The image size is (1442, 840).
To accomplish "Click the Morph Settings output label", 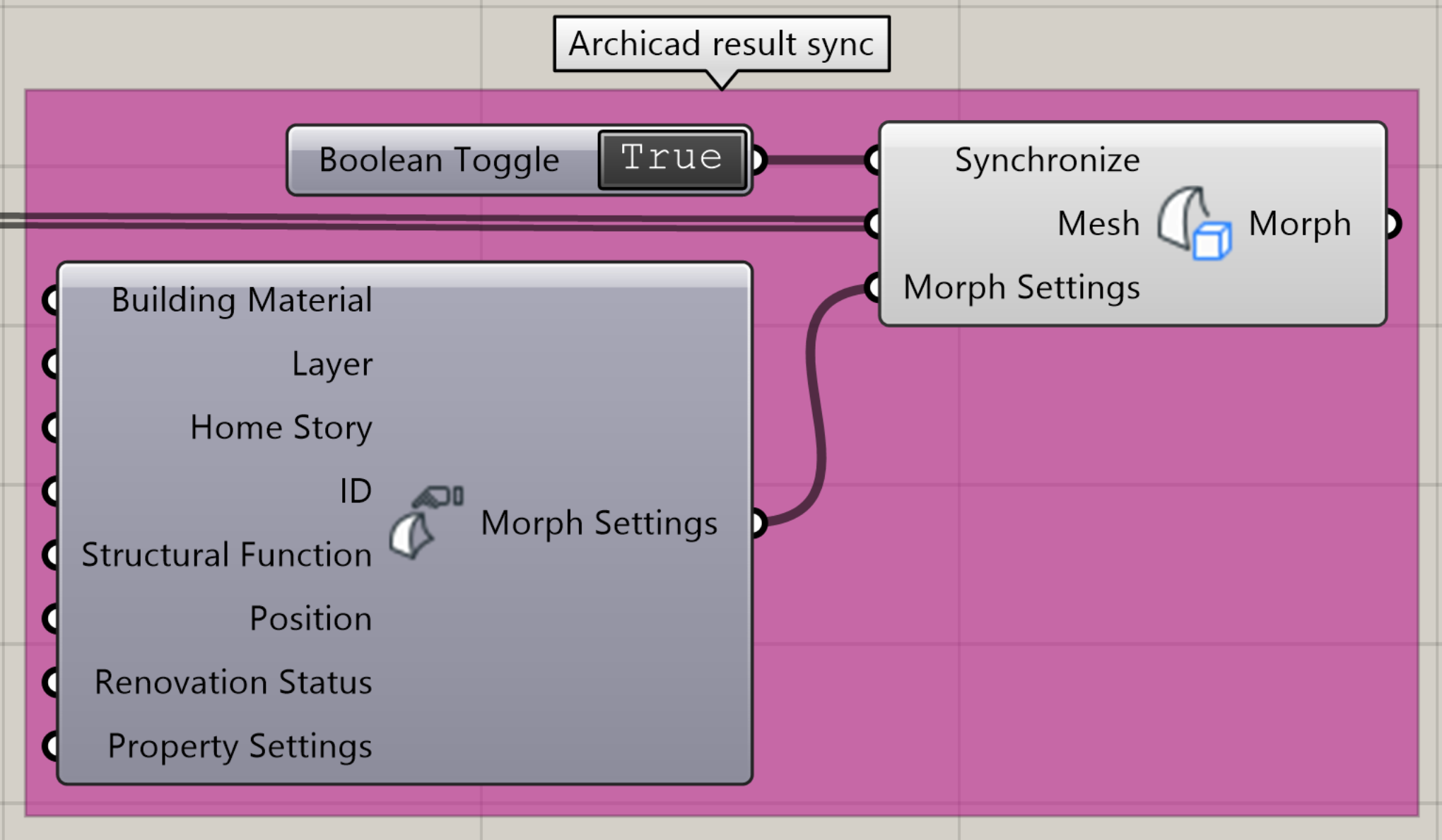I will [599, 523].
